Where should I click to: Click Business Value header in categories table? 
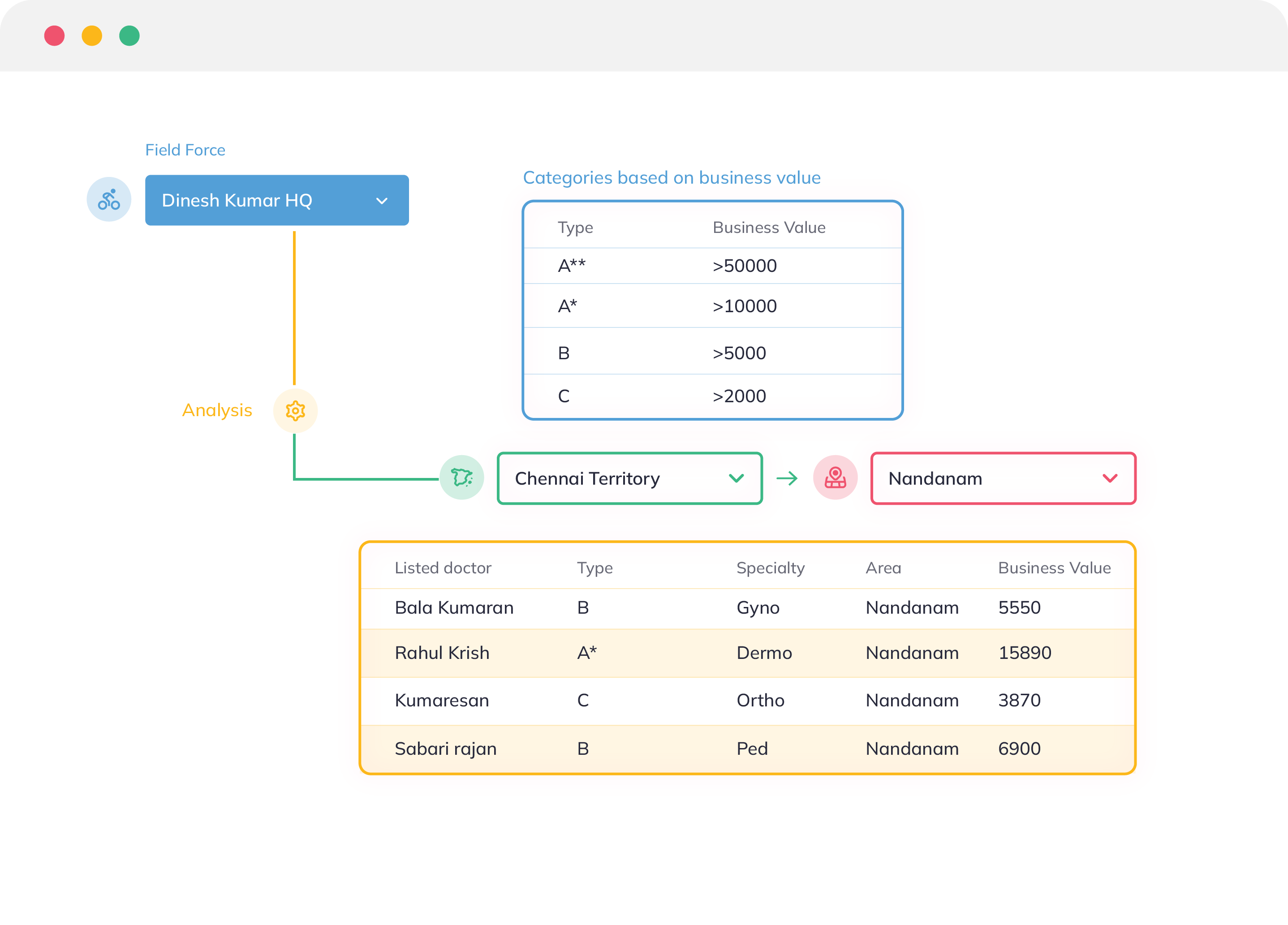click(769, 227)
